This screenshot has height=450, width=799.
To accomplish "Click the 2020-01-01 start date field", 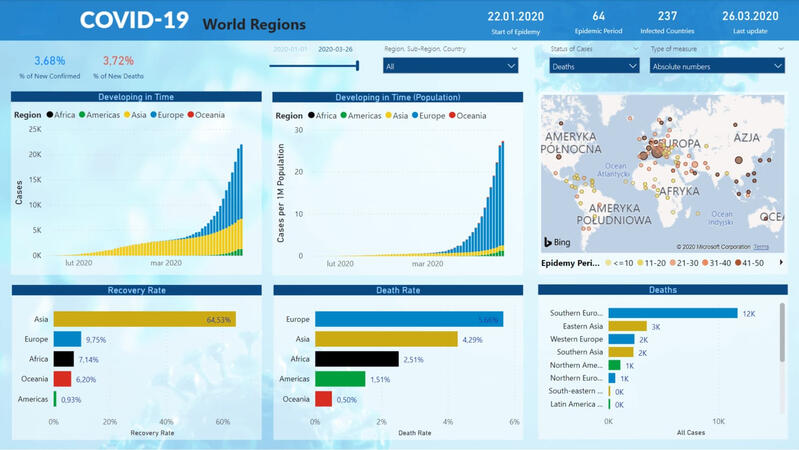I will pos(290,48).
